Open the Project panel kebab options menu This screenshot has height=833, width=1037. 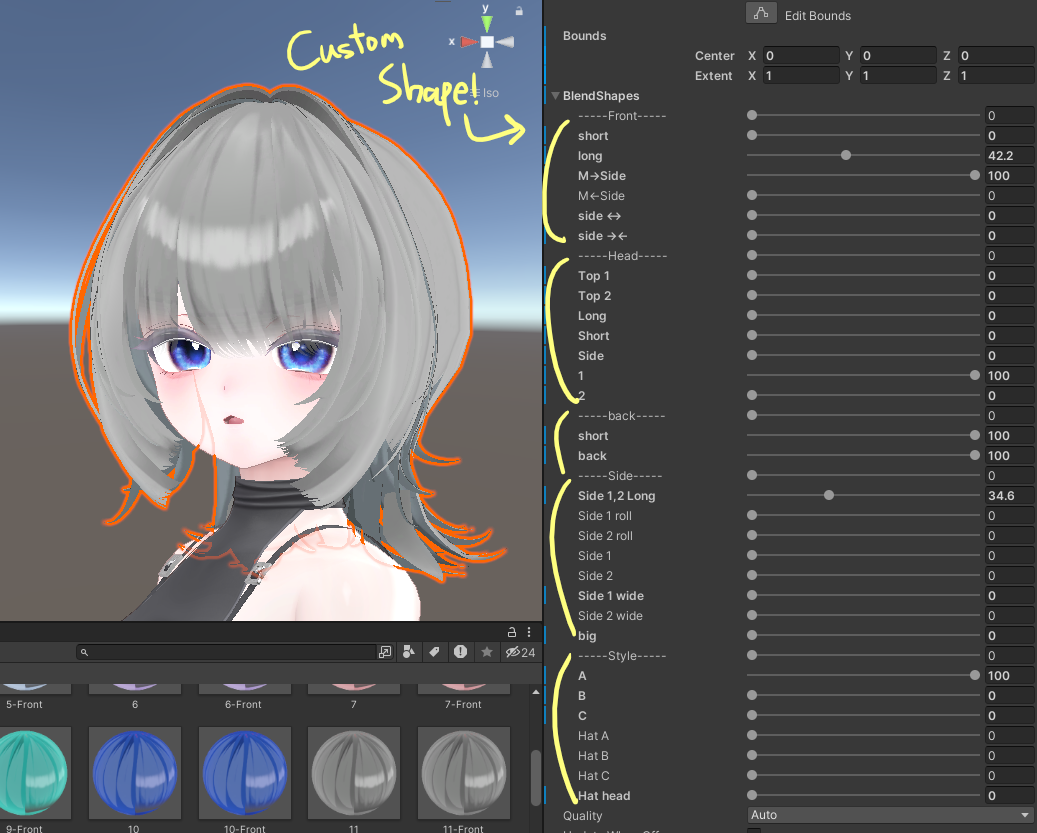click(528, 632)
